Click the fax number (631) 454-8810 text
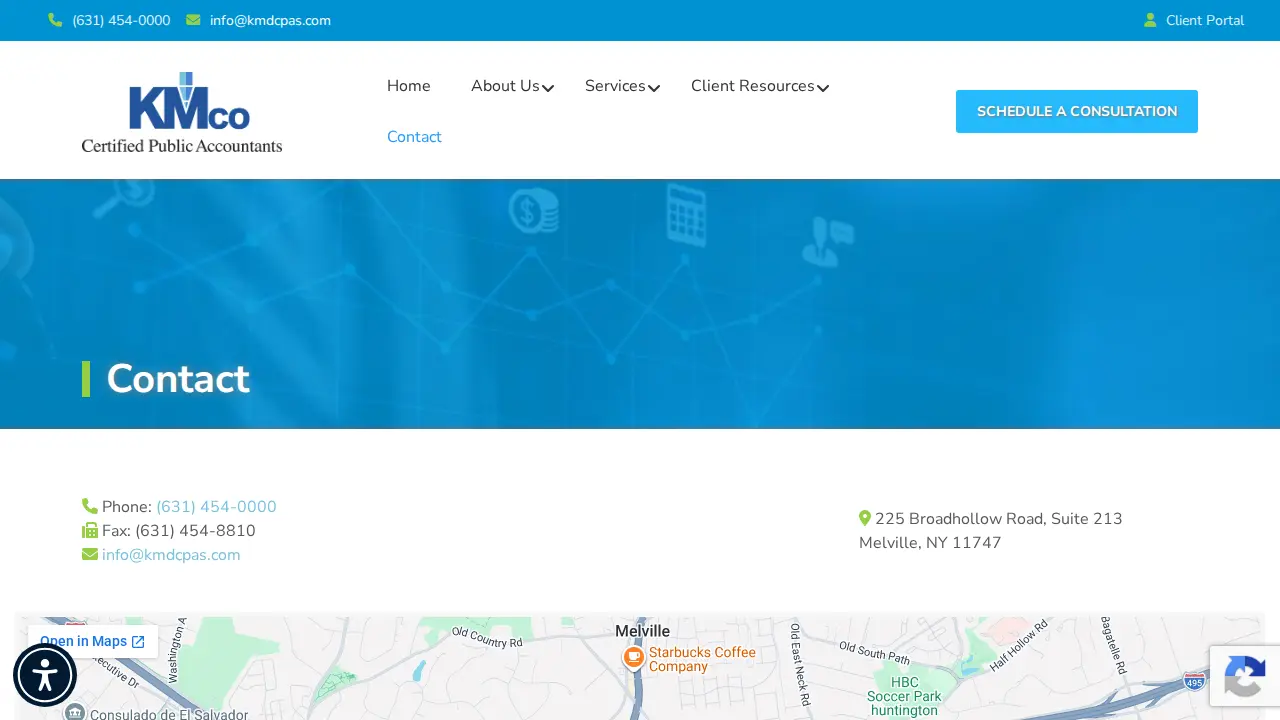The width and height of the screenshot is (1280, 720). coord(195,531)
